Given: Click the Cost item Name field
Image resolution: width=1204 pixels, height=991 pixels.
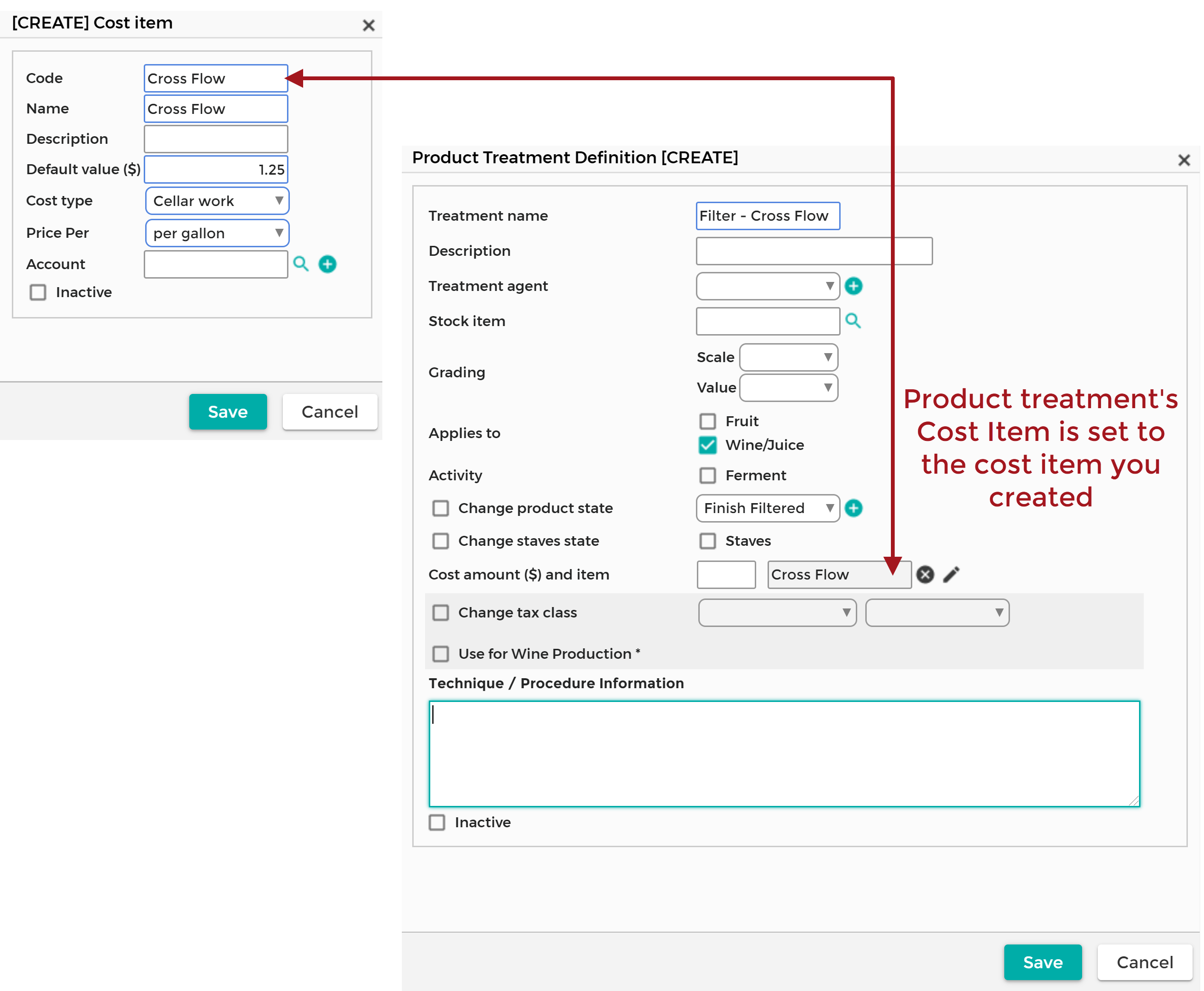Looking at the screenshot, I should click(216, 109).
